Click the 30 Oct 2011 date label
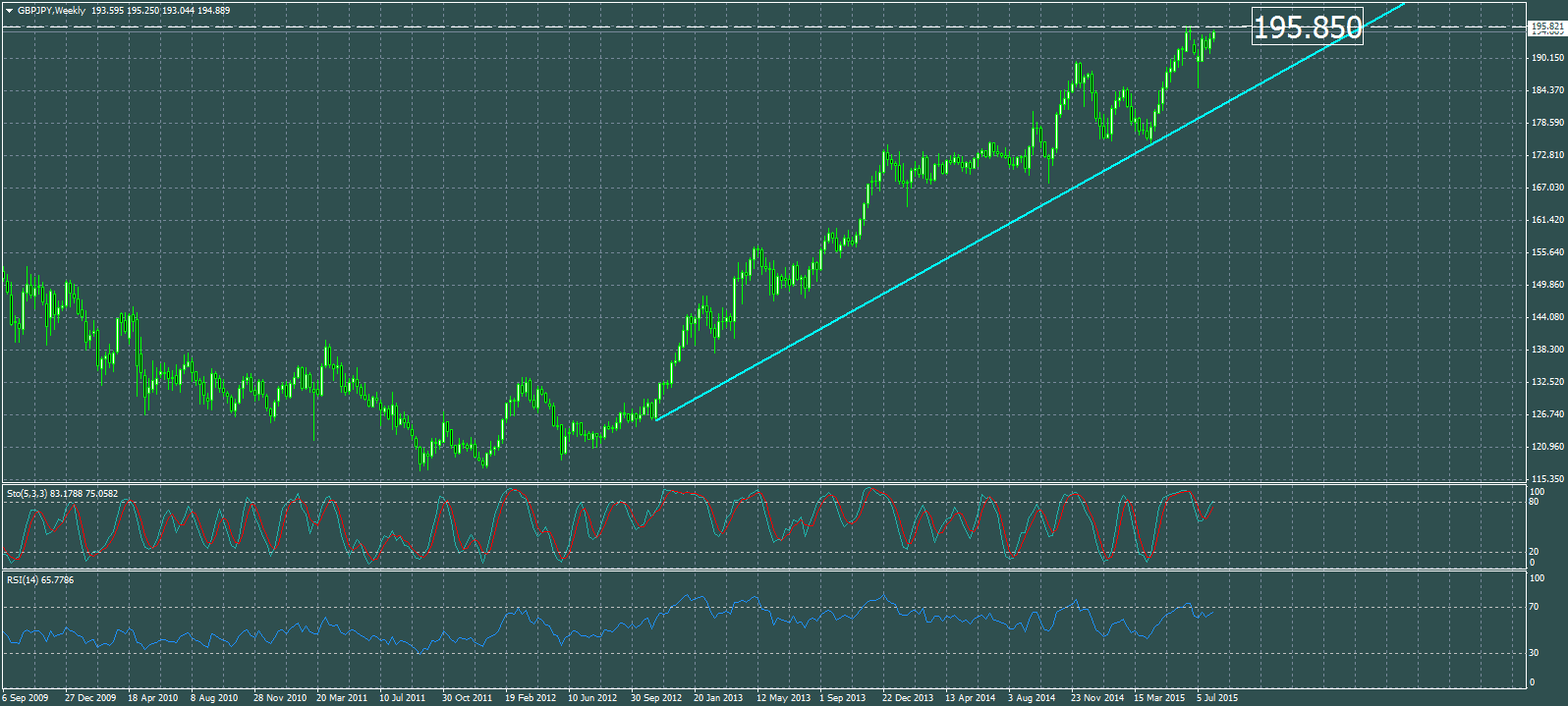Screen dimensions: 1568x706 [467, 698]
